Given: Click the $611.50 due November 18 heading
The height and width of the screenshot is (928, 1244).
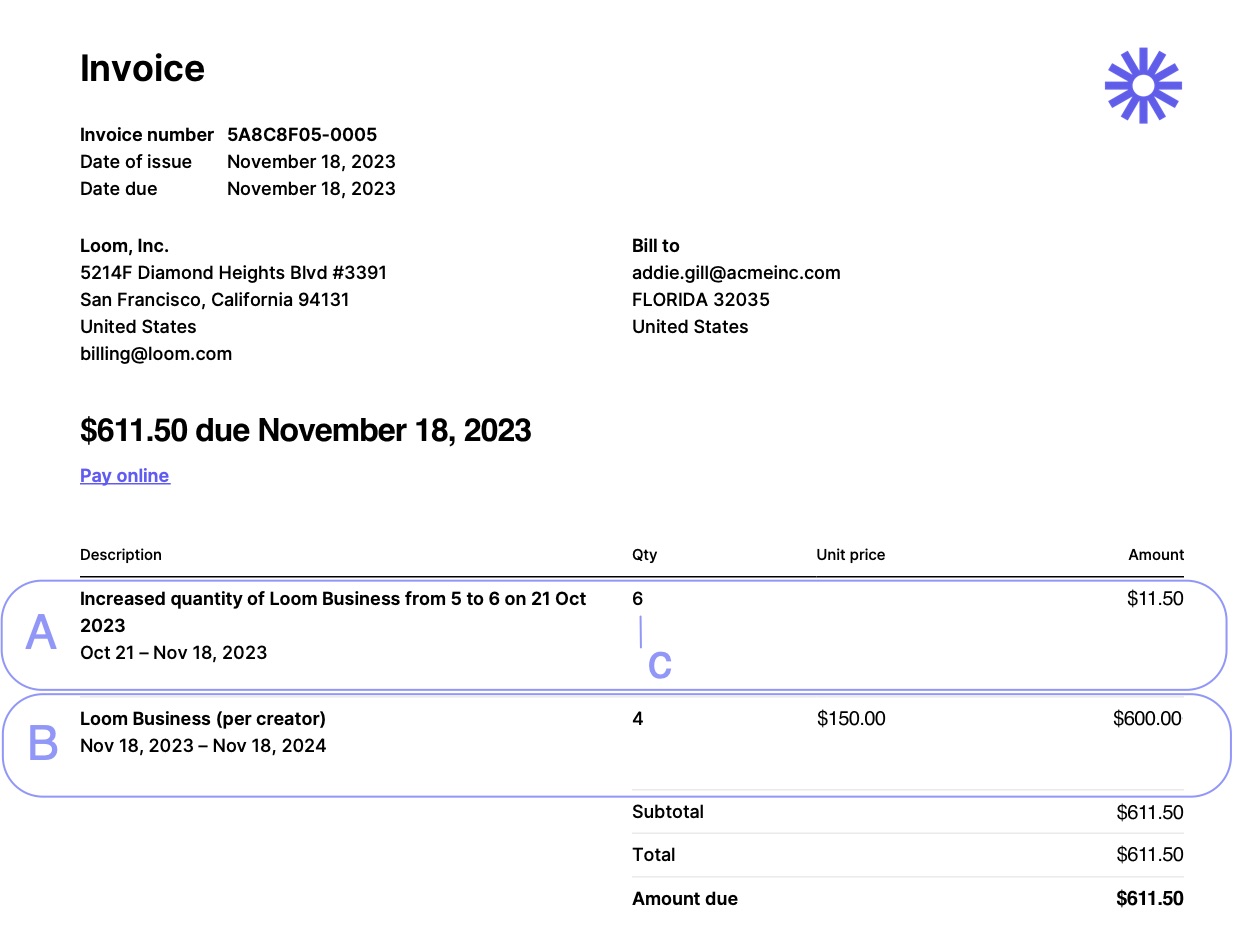Looking at the screenshot, I should click(305, 431).
